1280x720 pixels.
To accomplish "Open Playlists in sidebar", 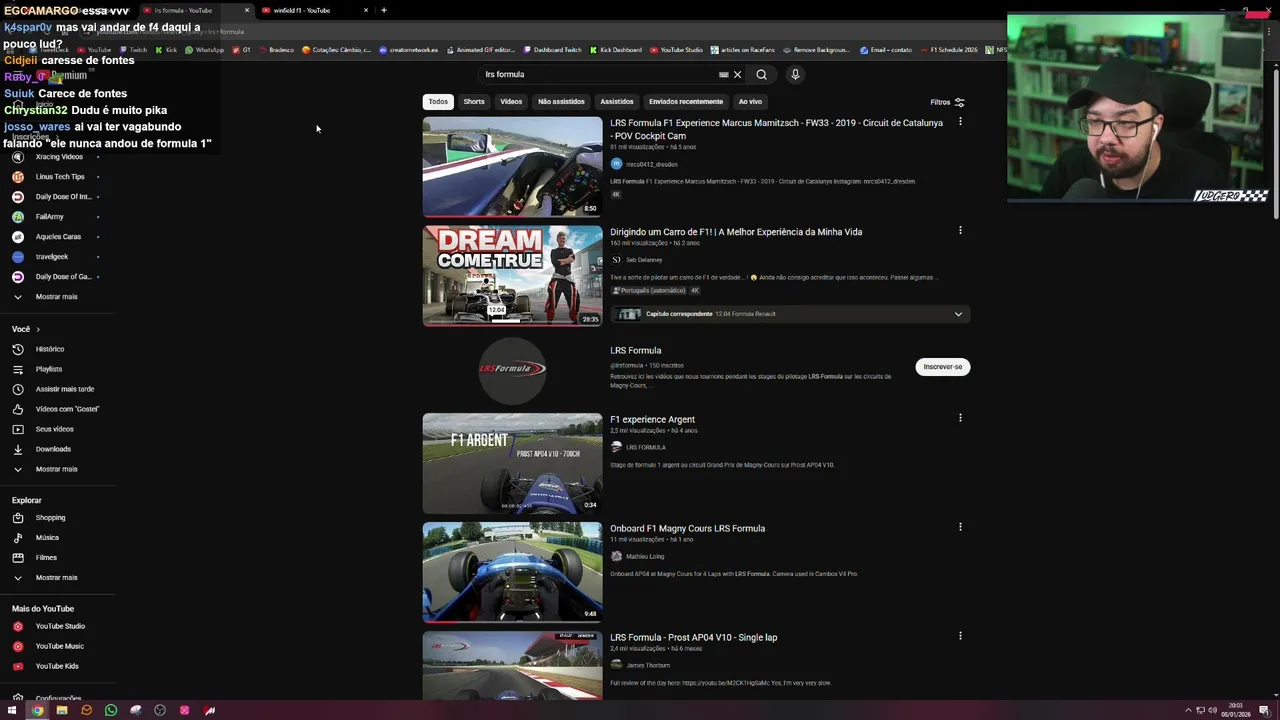I will pyautogui.click(x=49, y=369).
